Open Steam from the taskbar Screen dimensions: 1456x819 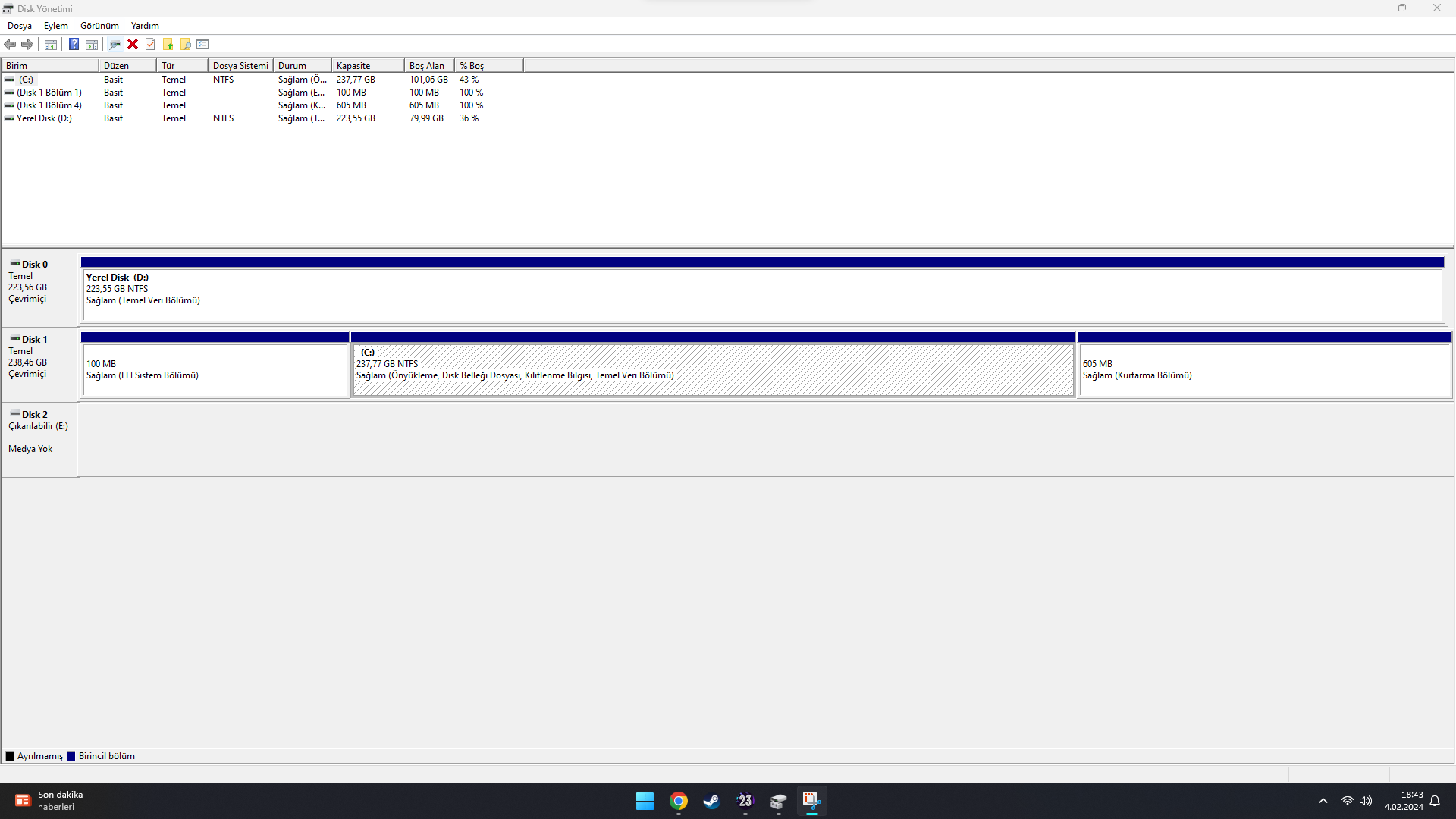[x=711, y=801]
